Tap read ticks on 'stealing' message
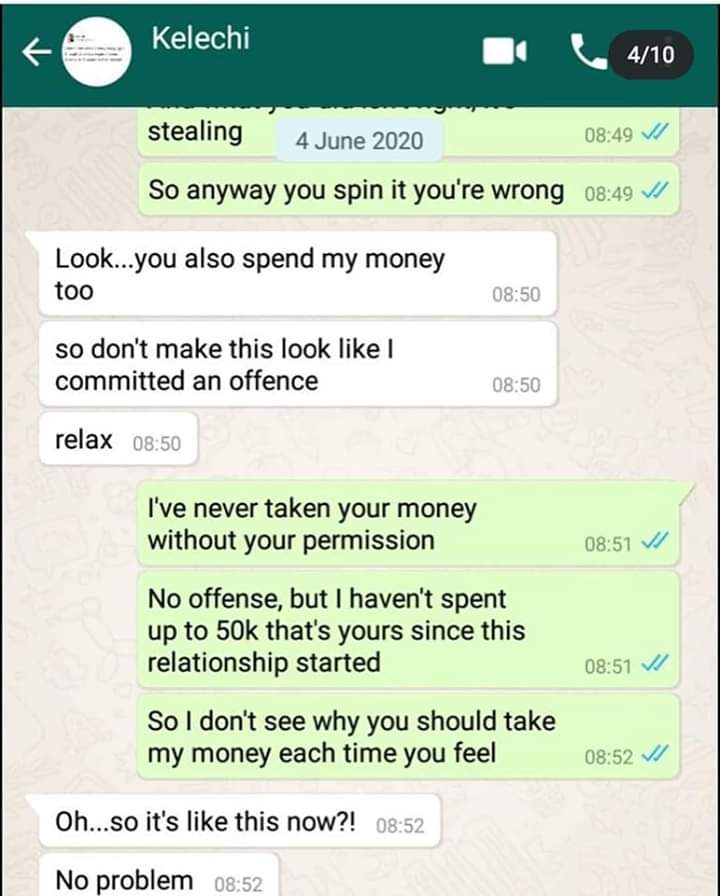This screenshot has width=720, height=896. (654, 133)
